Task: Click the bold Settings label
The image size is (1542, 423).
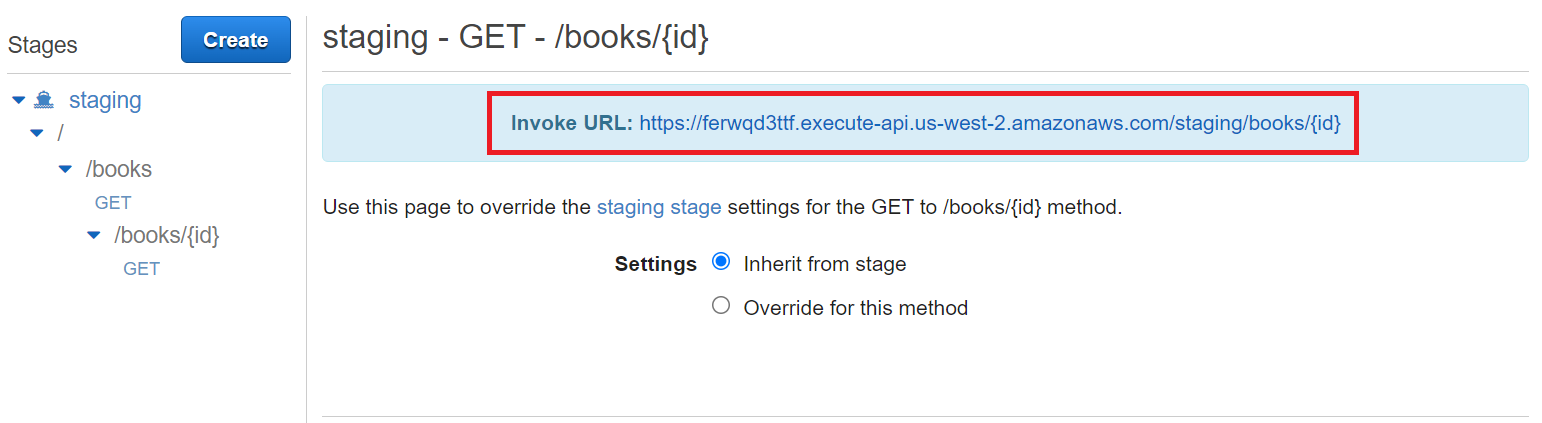Action: coord(655,264)
